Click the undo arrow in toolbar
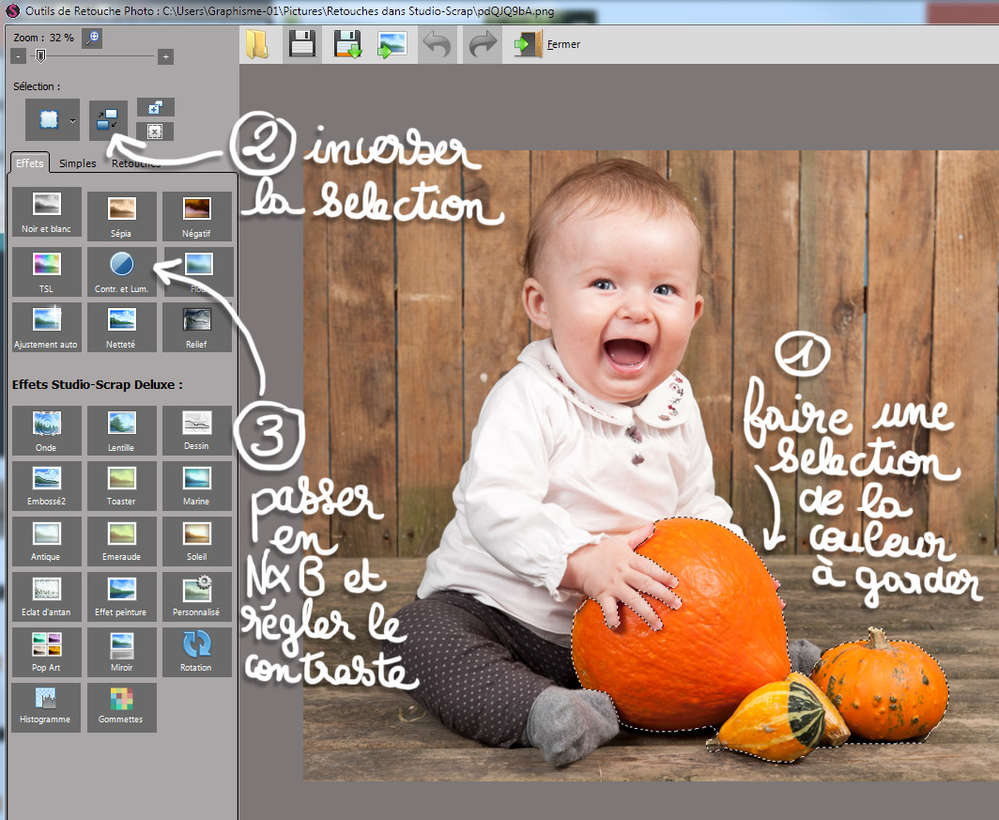The width and height of the screenshot is (999, 820). pyautogui.click(x=437, y=44)
